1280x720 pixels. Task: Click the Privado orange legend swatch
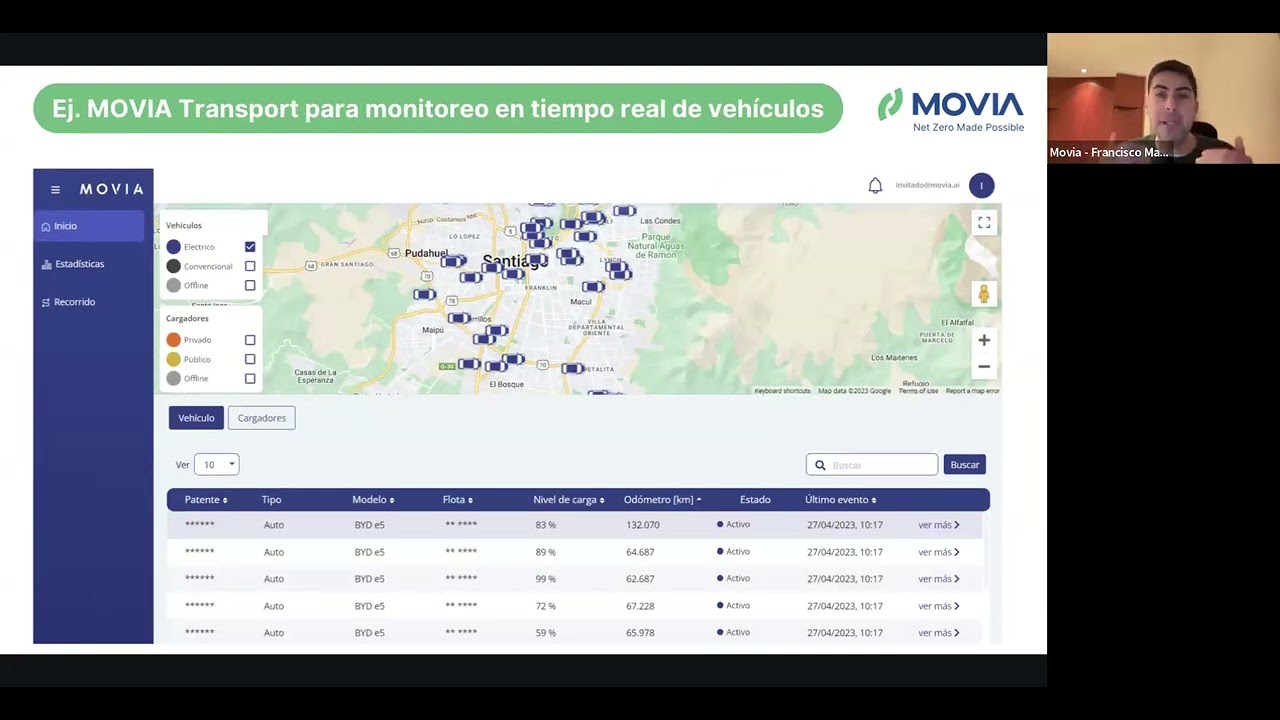174,340
